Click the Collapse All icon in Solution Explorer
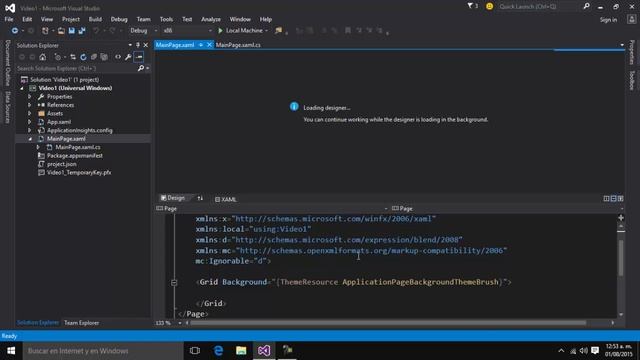 tap(93, 57)
